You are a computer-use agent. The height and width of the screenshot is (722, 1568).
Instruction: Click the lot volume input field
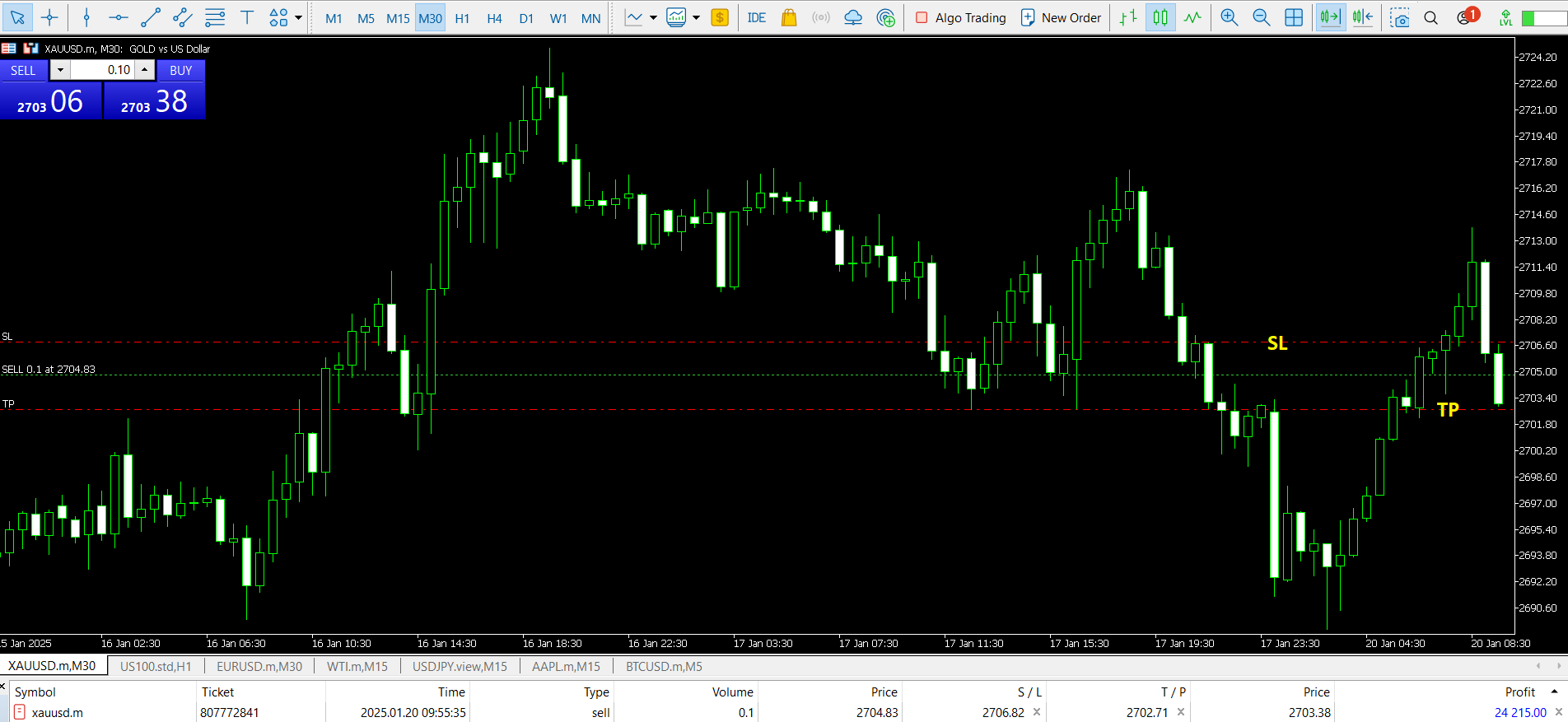point(103,70)
